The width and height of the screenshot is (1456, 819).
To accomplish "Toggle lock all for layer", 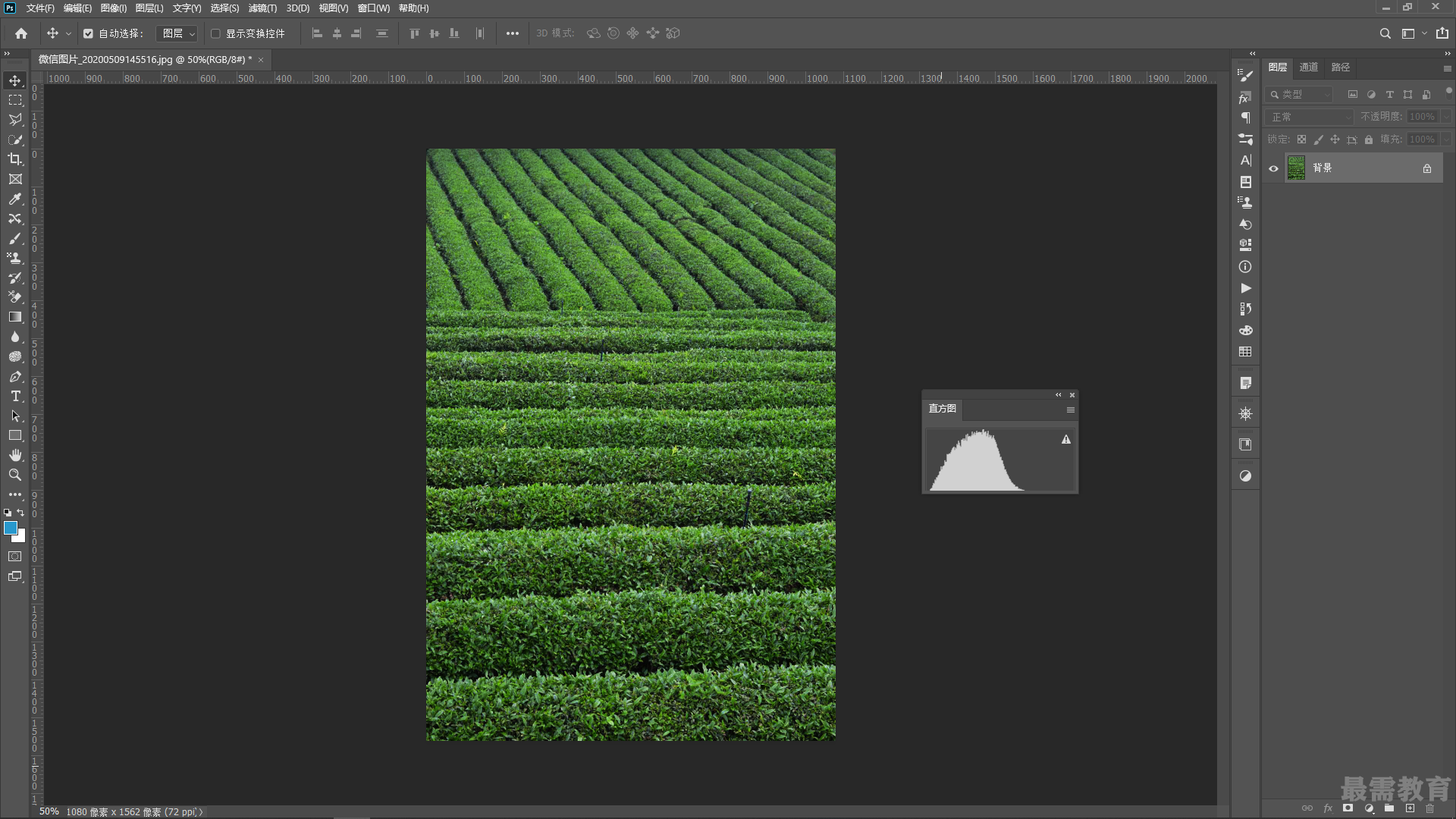I will 1369,140.
